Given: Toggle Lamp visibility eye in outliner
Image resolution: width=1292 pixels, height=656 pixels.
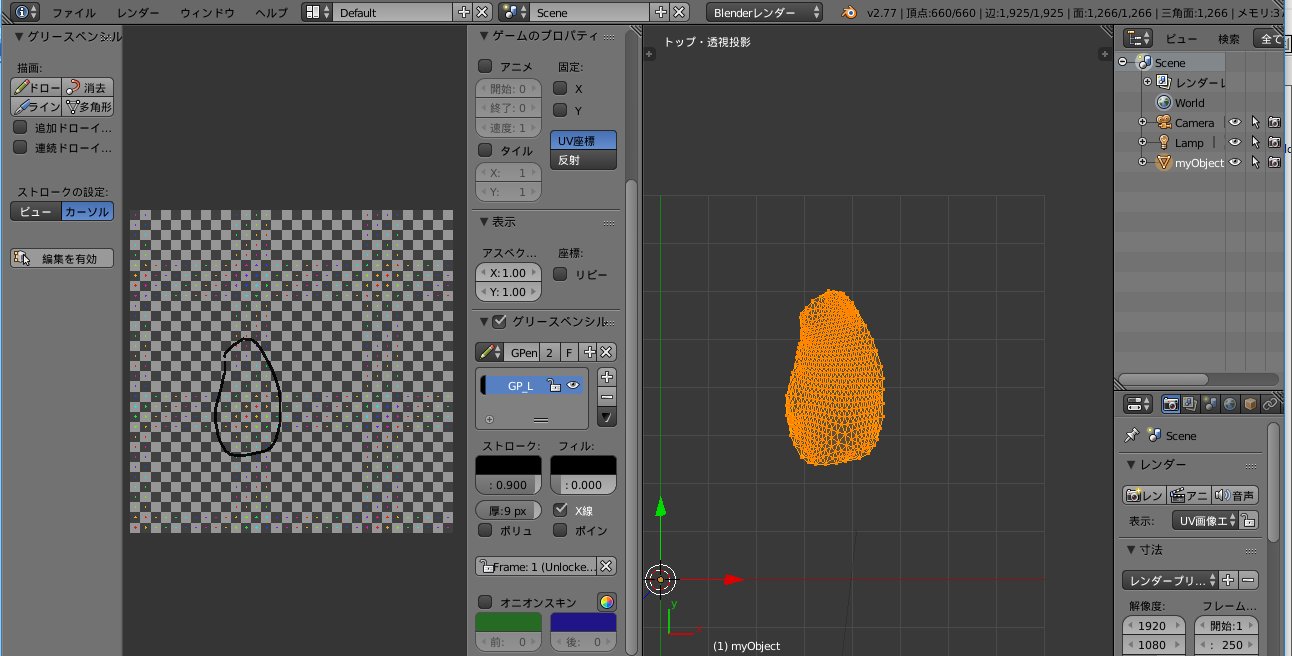Looking at the screenshot, I should coord(1235,142).
